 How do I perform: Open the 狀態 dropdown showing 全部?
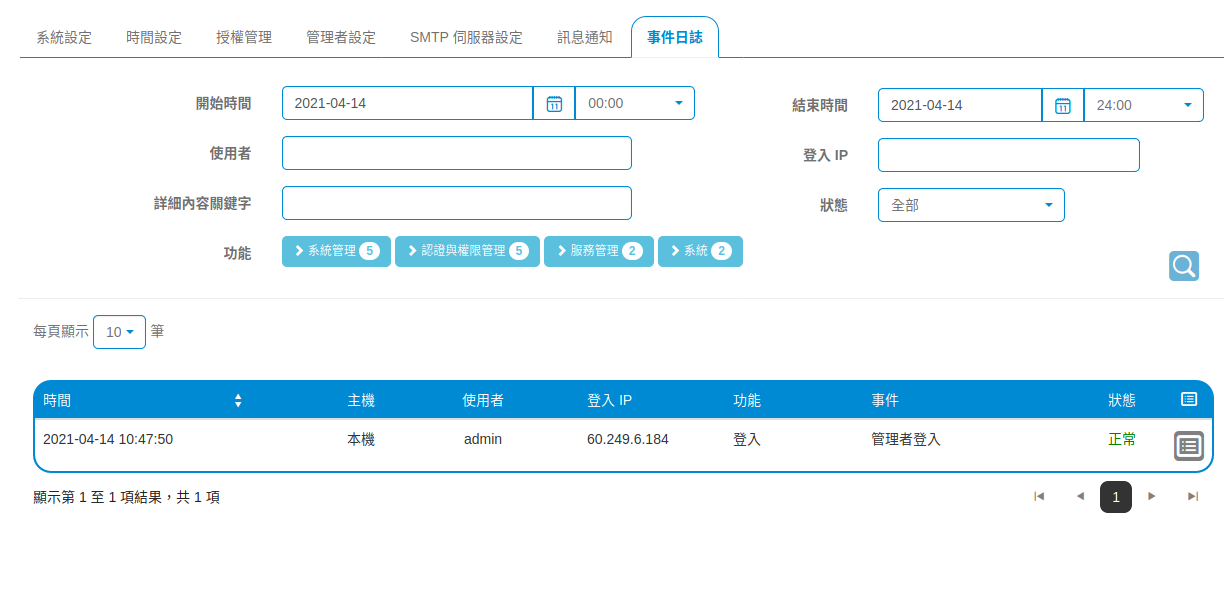click(971, 205)
